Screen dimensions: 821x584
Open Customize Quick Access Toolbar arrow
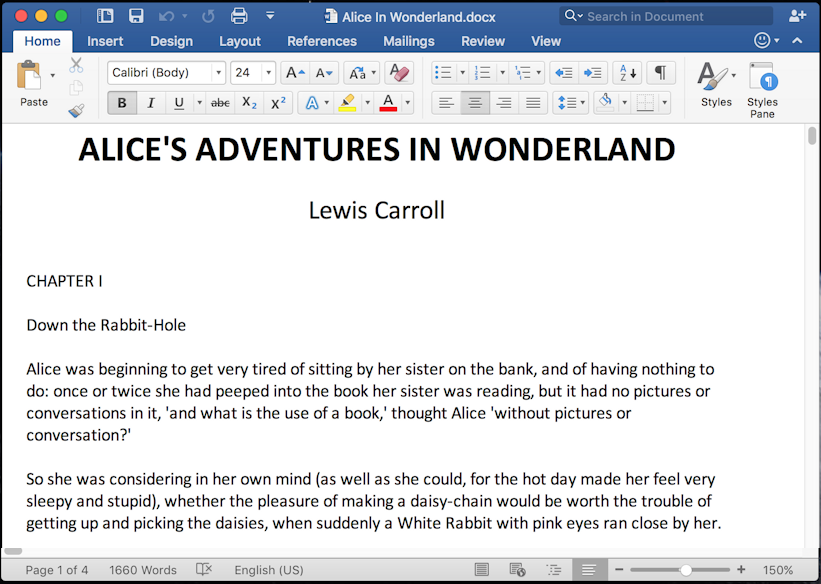(270, 16)
